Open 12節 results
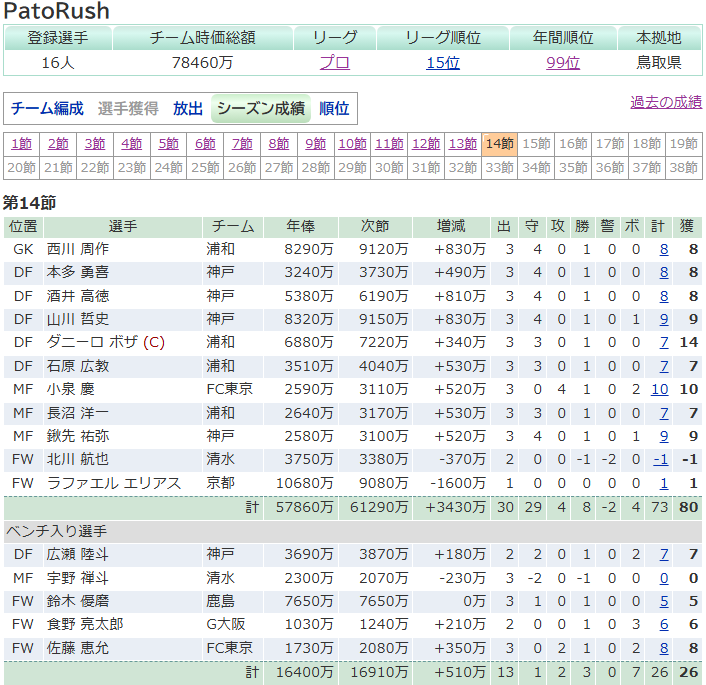 click(426, 144)
